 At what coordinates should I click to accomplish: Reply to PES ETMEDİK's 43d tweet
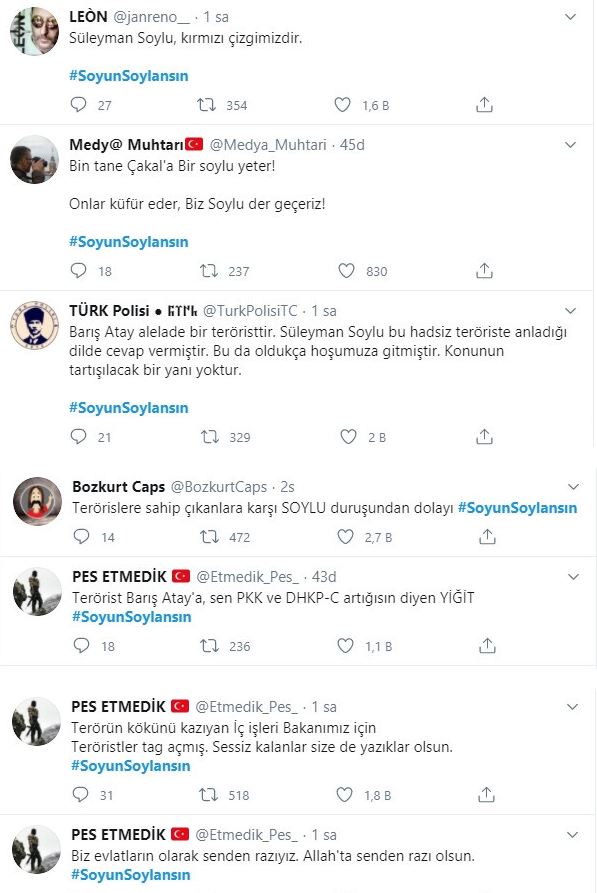click(x=76, y=644)
